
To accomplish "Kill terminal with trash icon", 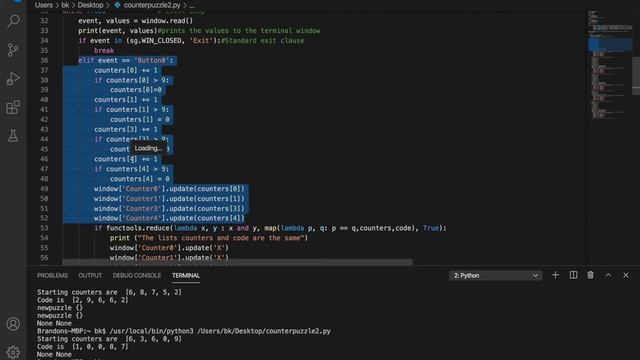I will (590, 275).
